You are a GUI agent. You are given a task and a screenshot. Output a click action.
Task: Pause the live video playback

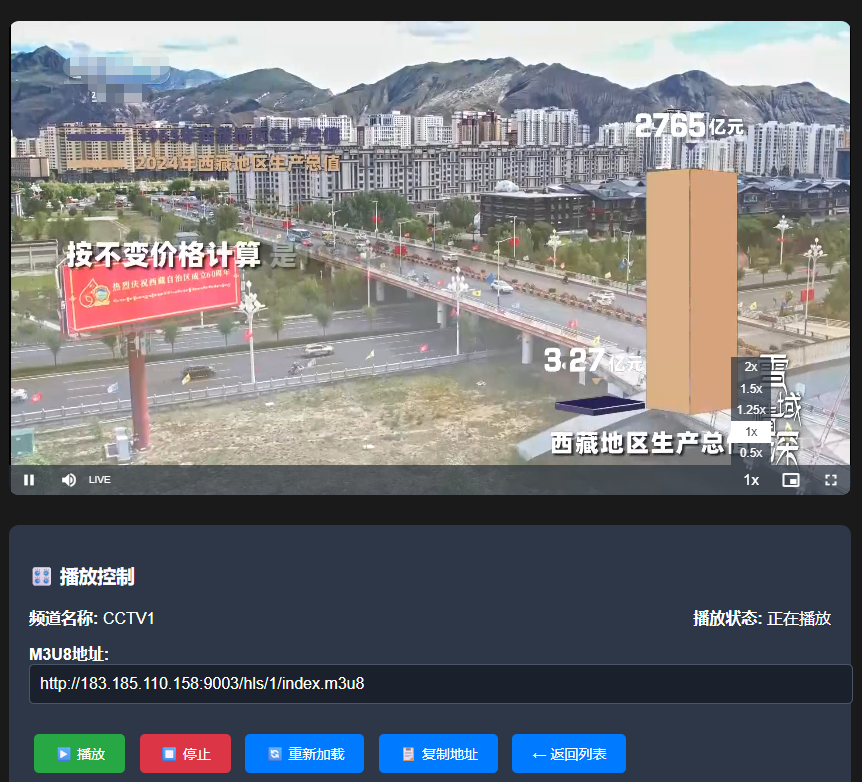pyautogui.click(x=29, y=480)
